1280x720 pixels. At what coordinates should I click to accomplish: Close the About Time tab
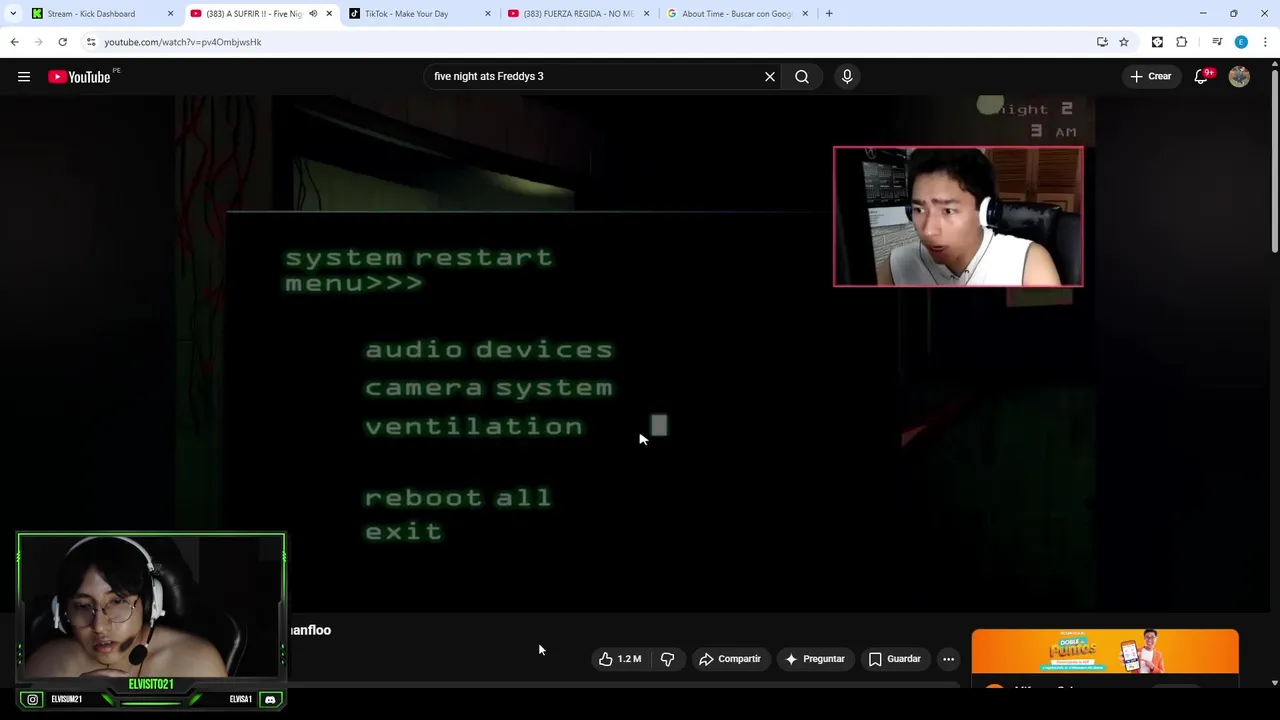805,14
